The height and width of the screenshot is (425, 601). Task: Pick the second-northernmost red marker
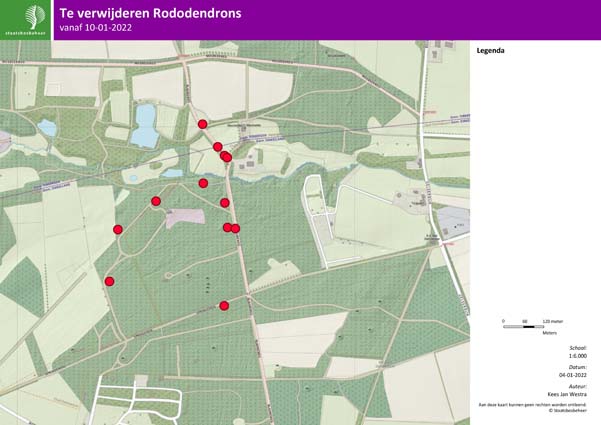click(x=218, y=147)
